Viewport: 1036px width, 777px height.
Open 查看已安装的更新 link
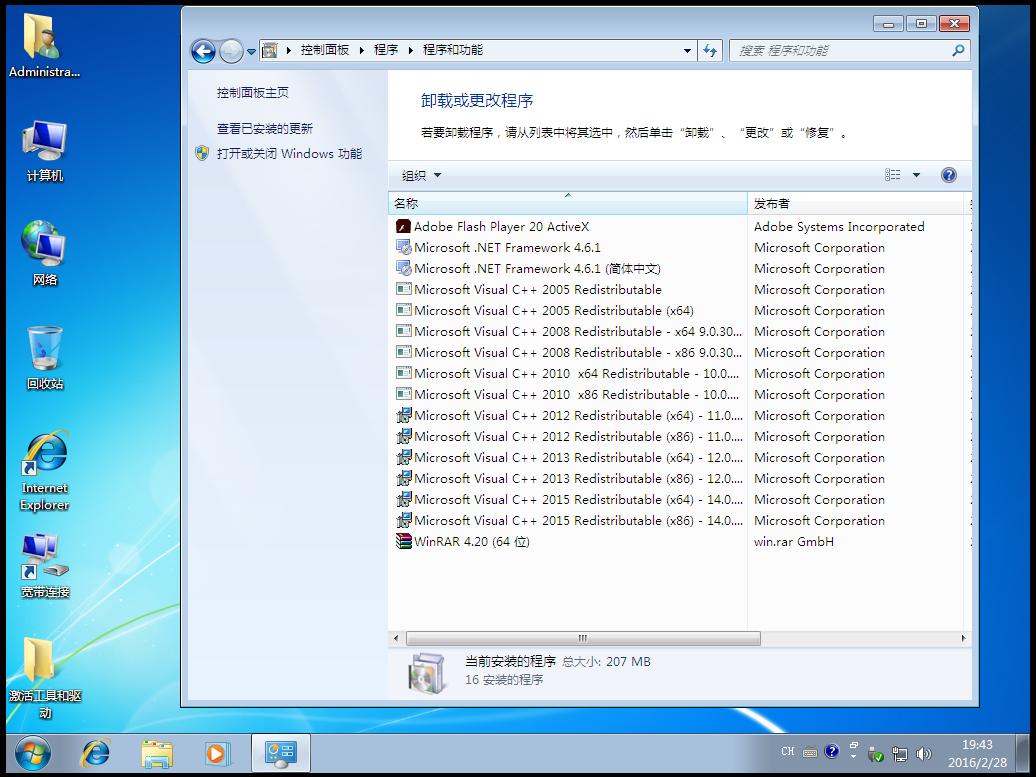point(264,128)
